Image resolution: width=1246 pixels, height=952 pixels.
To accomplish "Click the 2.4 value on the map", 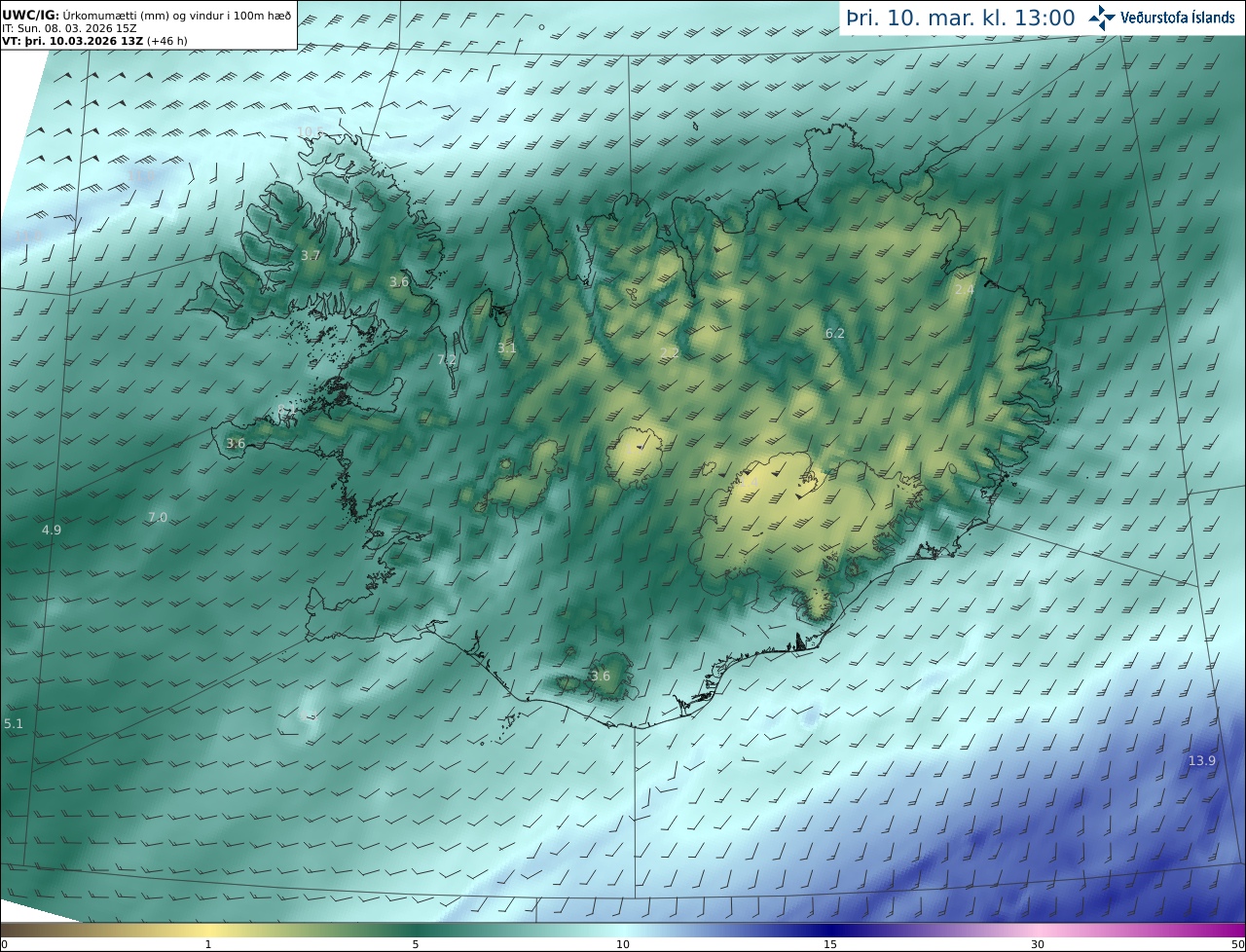I will [964, 290].
